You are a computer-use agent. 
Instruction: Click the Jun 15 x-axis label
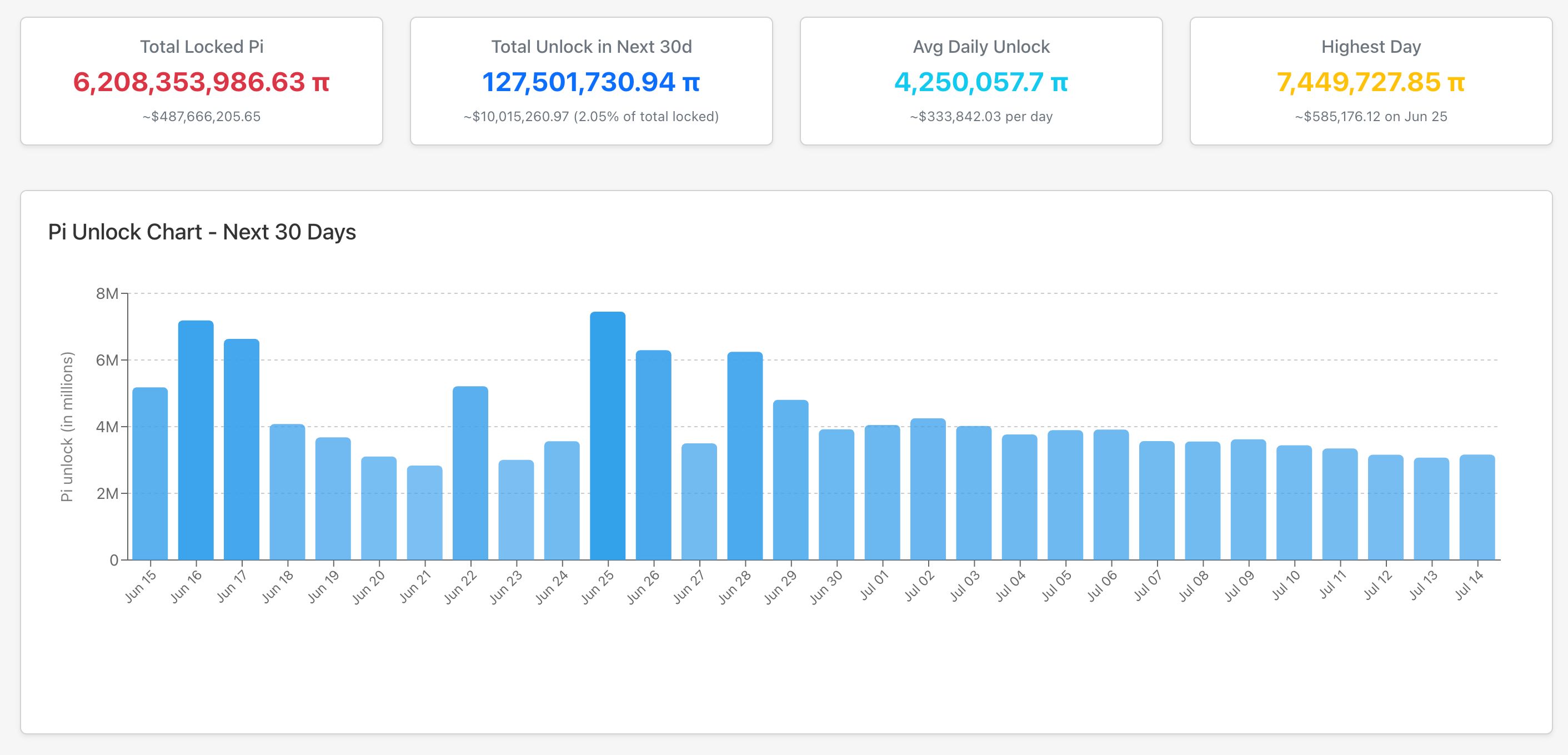[x=141, y=586]
